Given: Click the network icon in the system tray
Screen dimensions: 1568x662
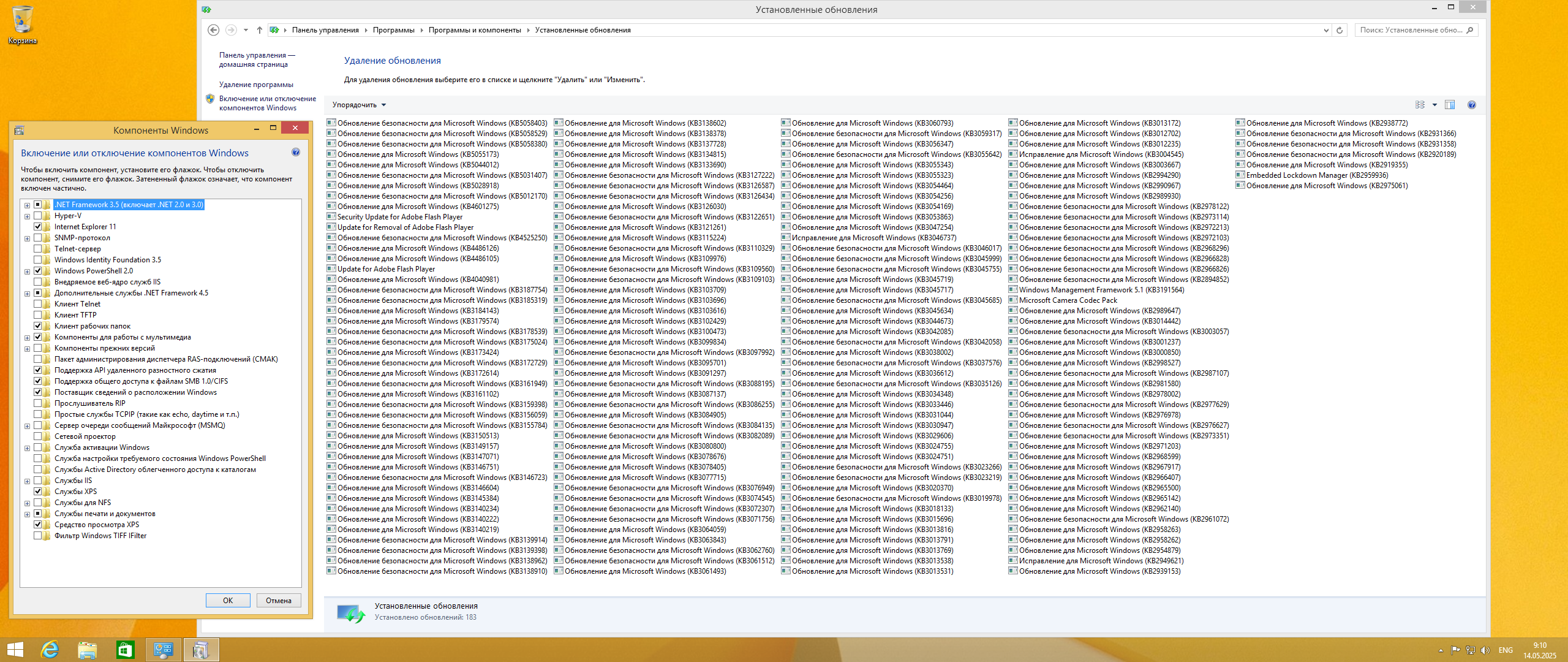Looking at the screenshot, I should point(1470,650).
